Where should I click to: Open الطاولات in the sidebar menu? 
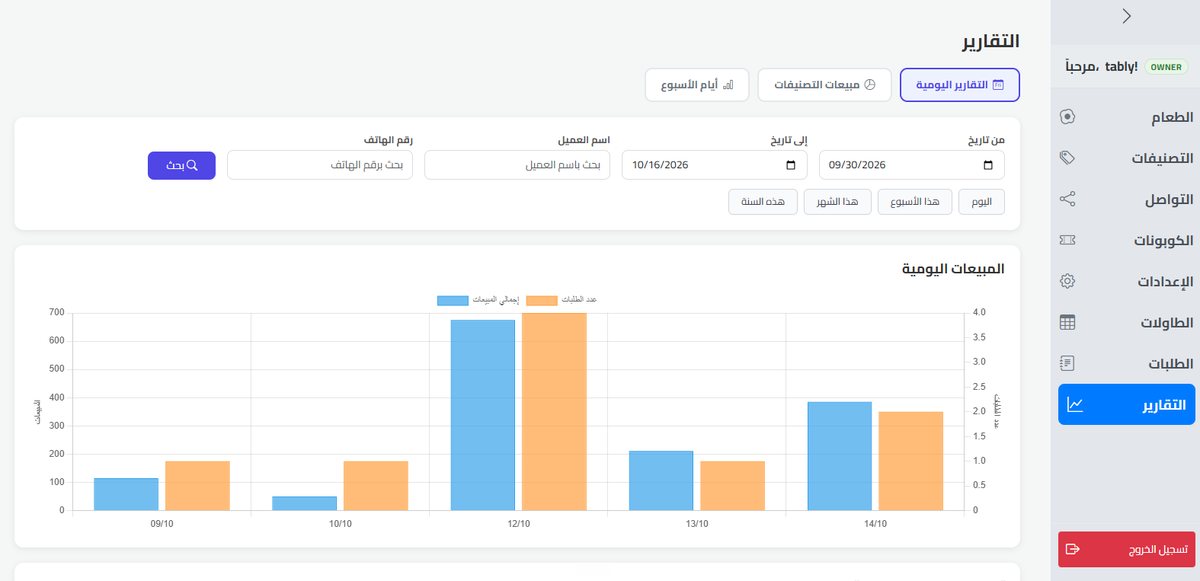coord(1126,322)
